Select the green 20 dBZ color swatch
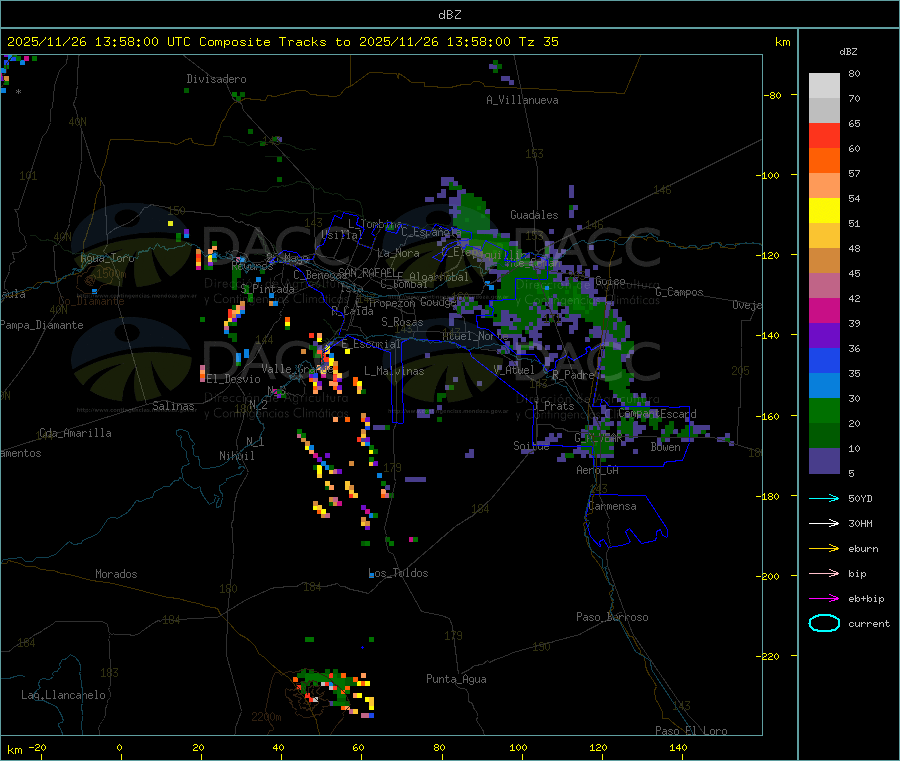 point(824,410)
